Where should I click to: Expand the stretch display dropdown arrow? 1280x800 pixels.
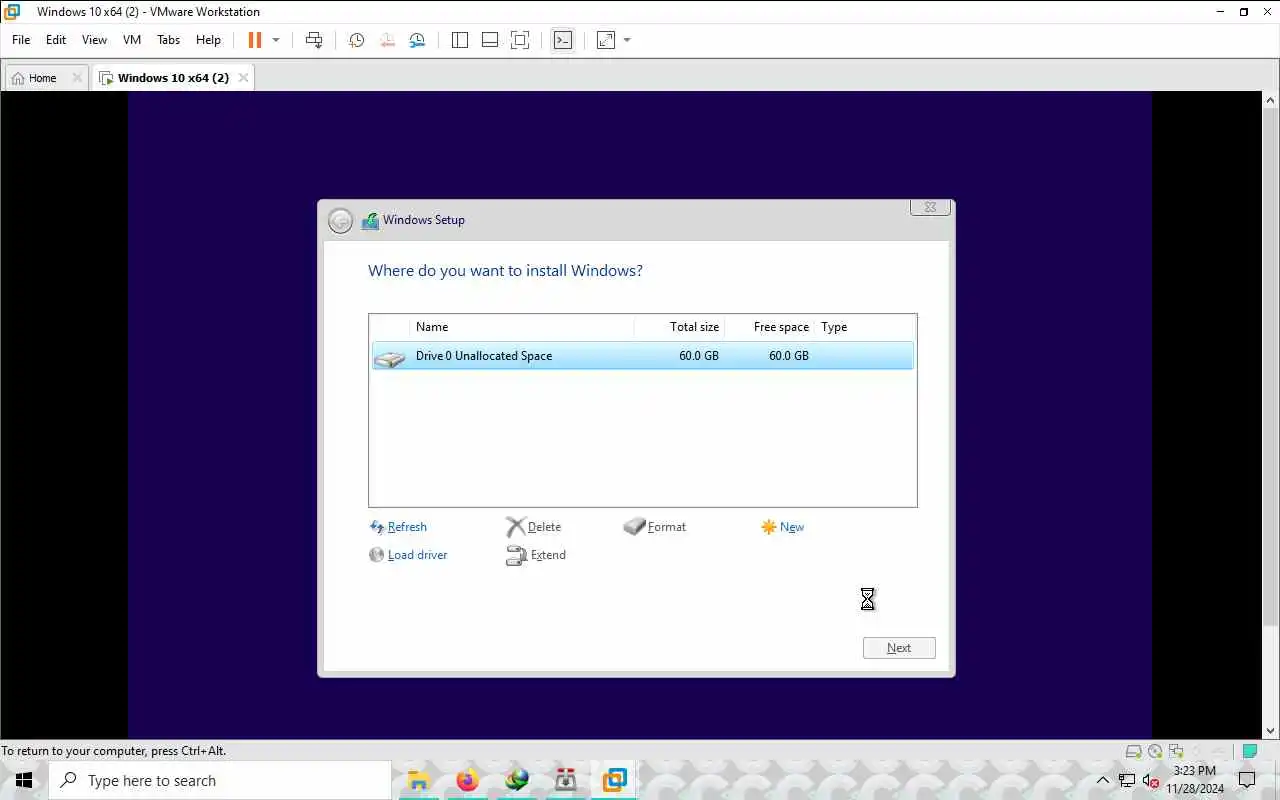point(627,40)
